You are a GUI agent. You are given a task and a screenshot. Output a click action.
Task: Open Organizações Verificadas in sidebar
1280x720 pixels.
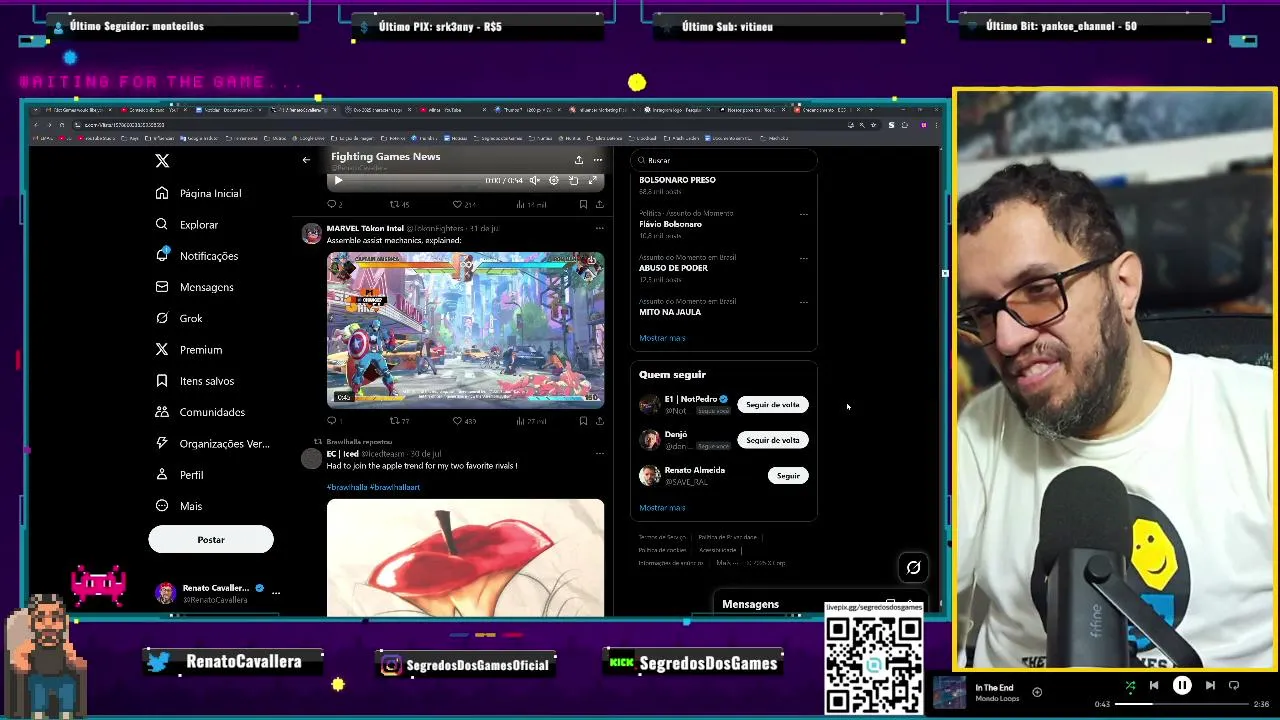[x=212, y=443]
